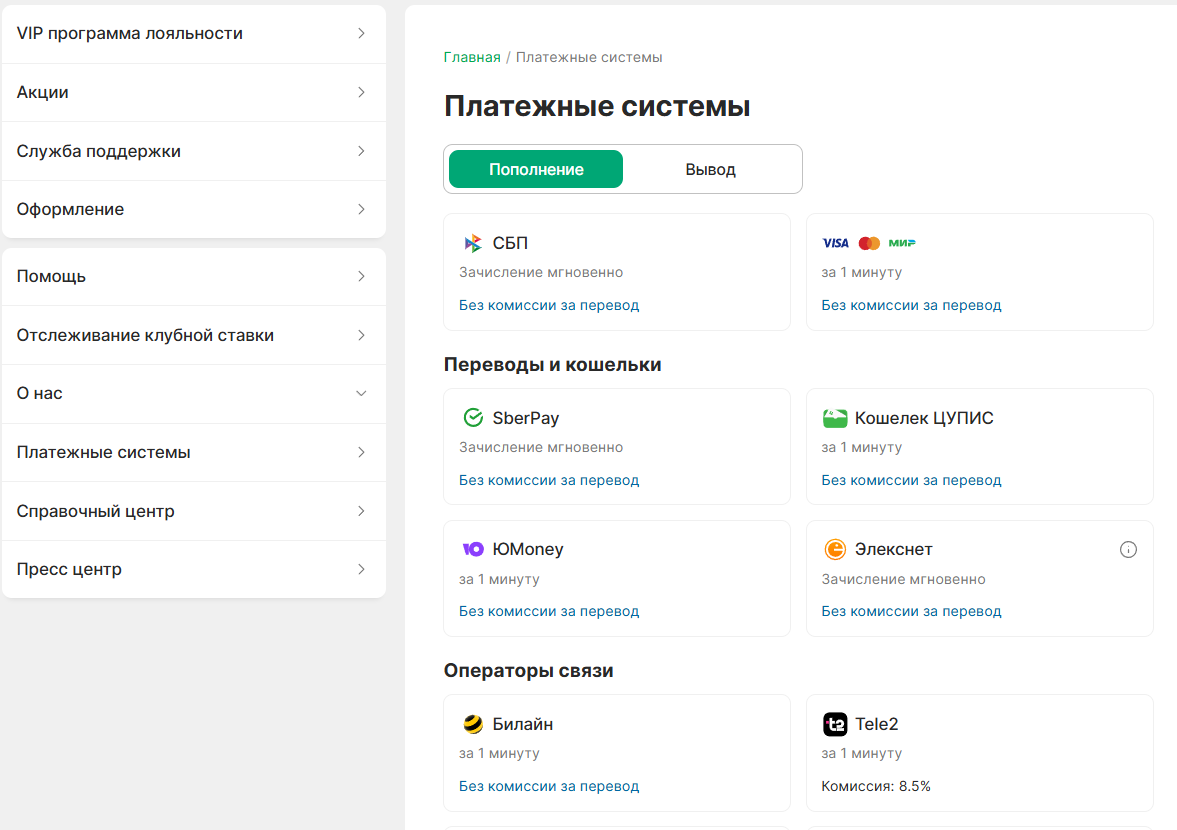Click the Элекснет card title
1177x830 pixels.
point(893,549)
